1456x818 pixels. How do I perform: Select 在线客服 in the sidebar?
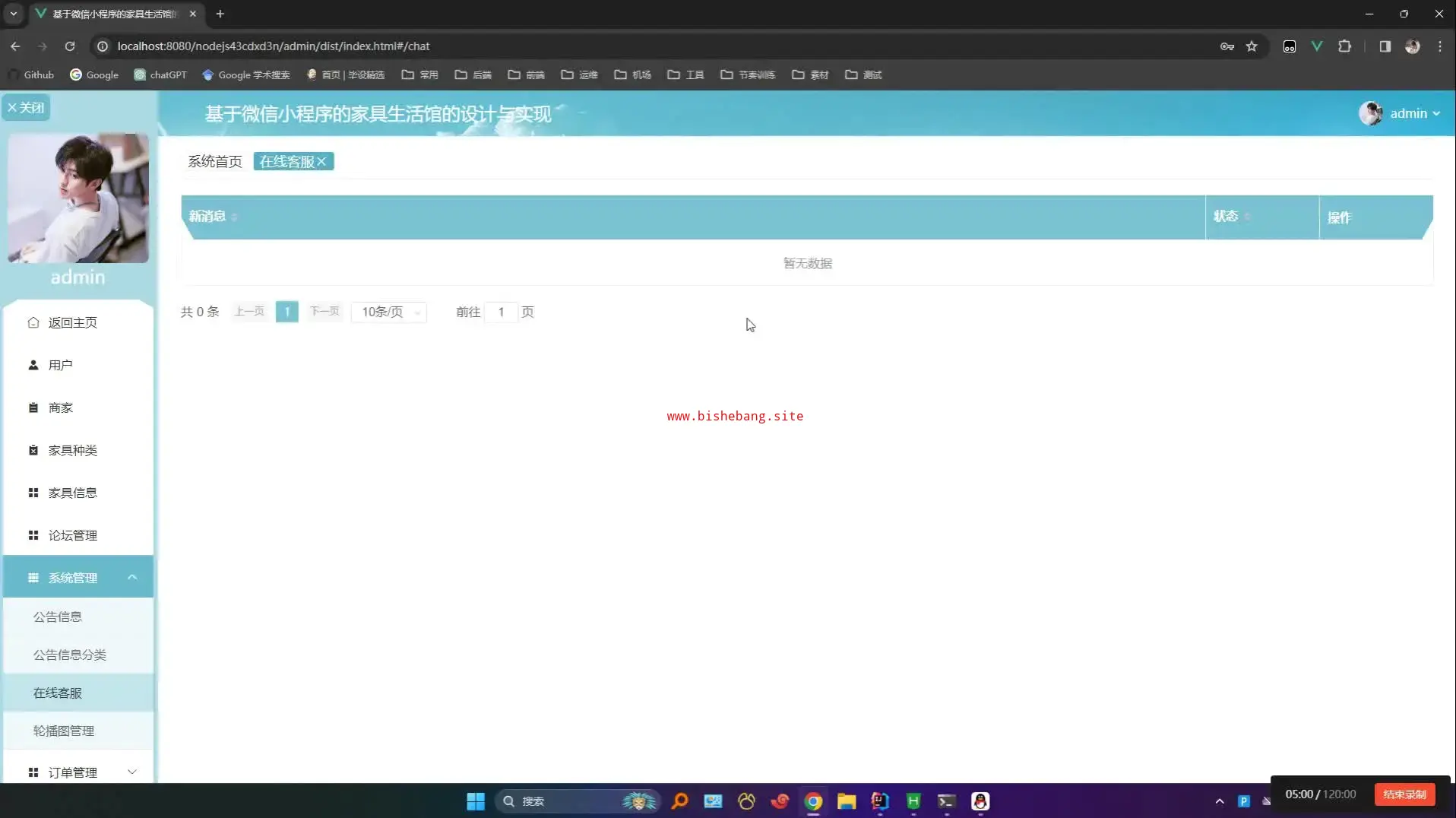click(58, 693)
